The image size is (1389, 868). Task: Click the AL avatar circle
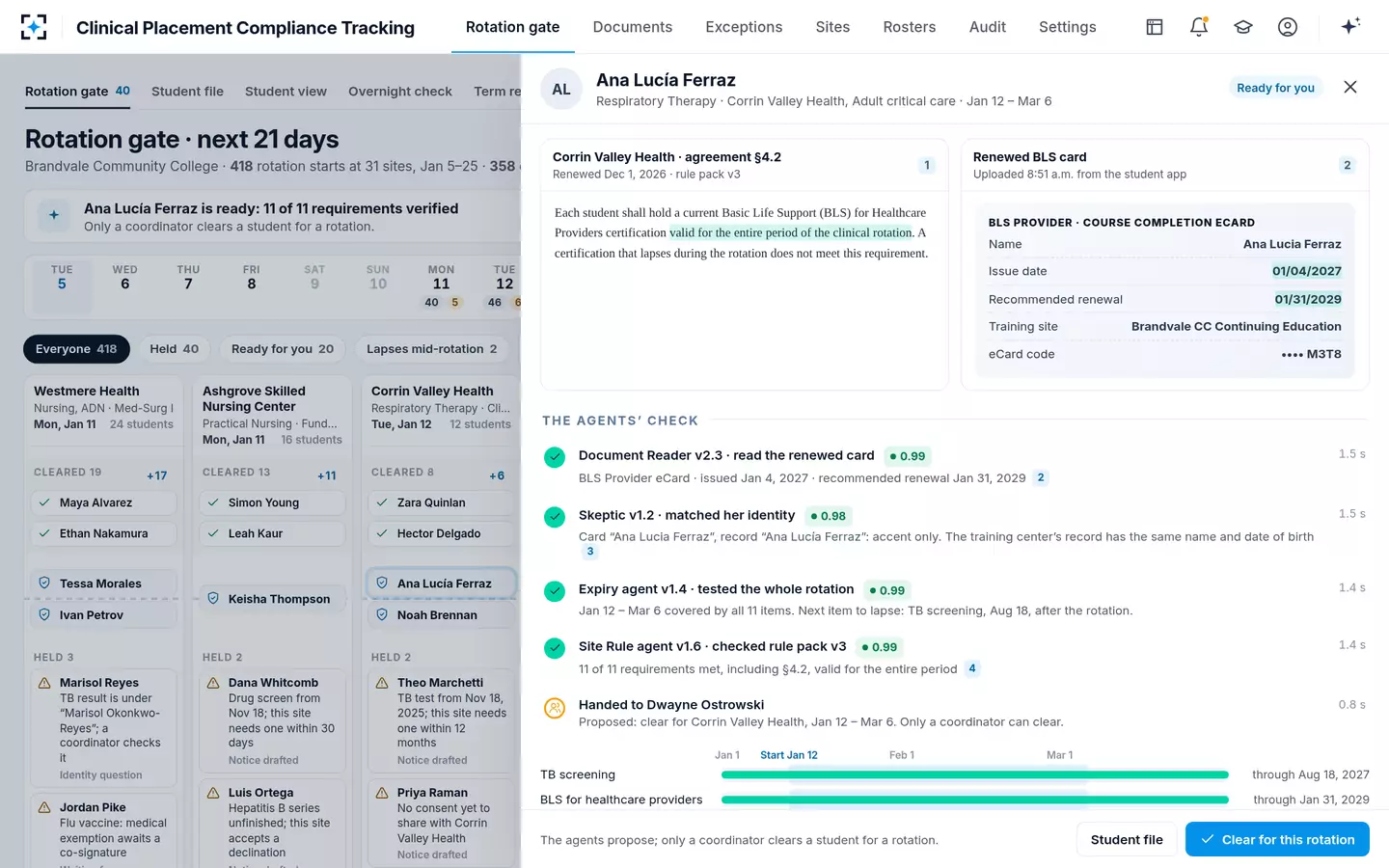tap(561, 89)
